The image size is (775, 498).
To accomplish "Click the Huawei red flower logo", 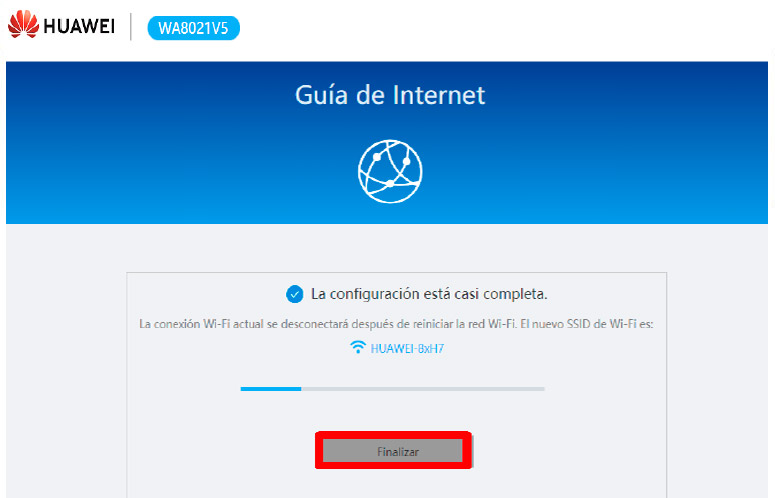I will pyautogui.click(x=23, y=25).
